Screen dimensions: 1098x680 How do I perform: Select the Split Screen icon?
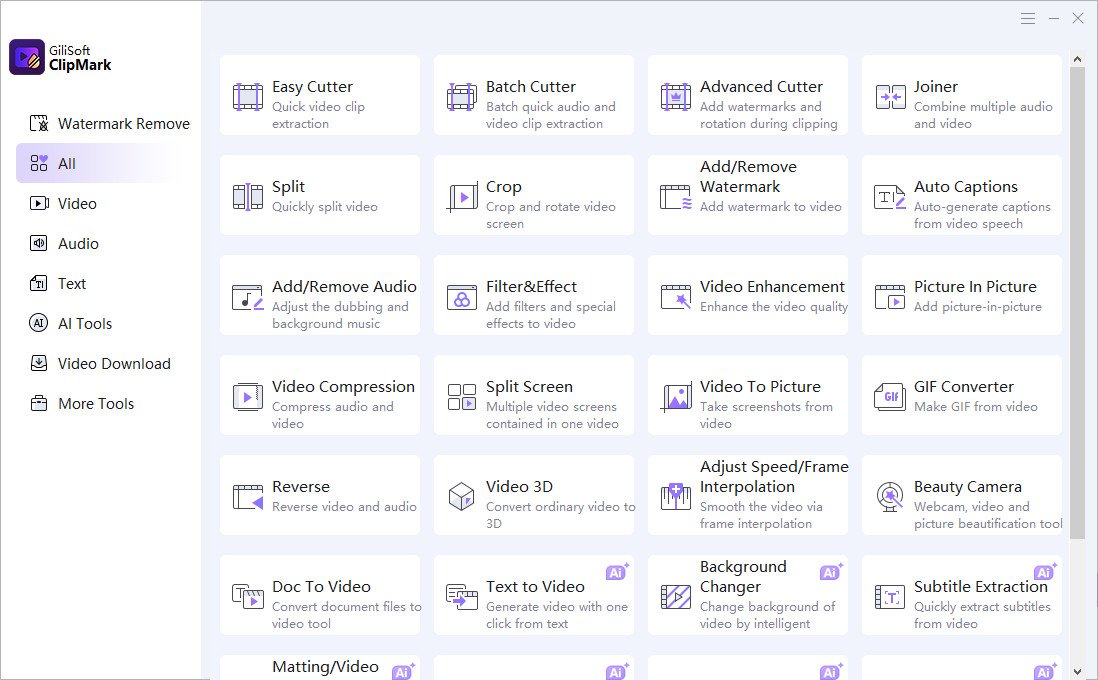462,396
